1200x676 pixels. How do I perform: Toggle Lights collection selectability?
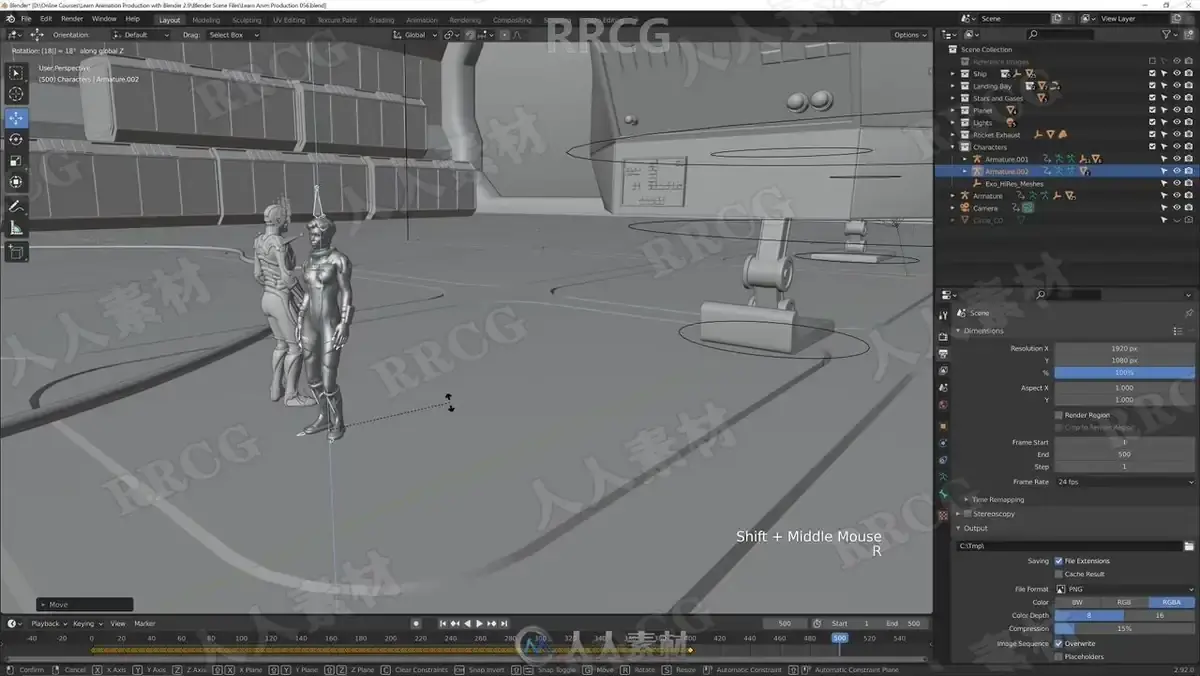click(1164, 122)
